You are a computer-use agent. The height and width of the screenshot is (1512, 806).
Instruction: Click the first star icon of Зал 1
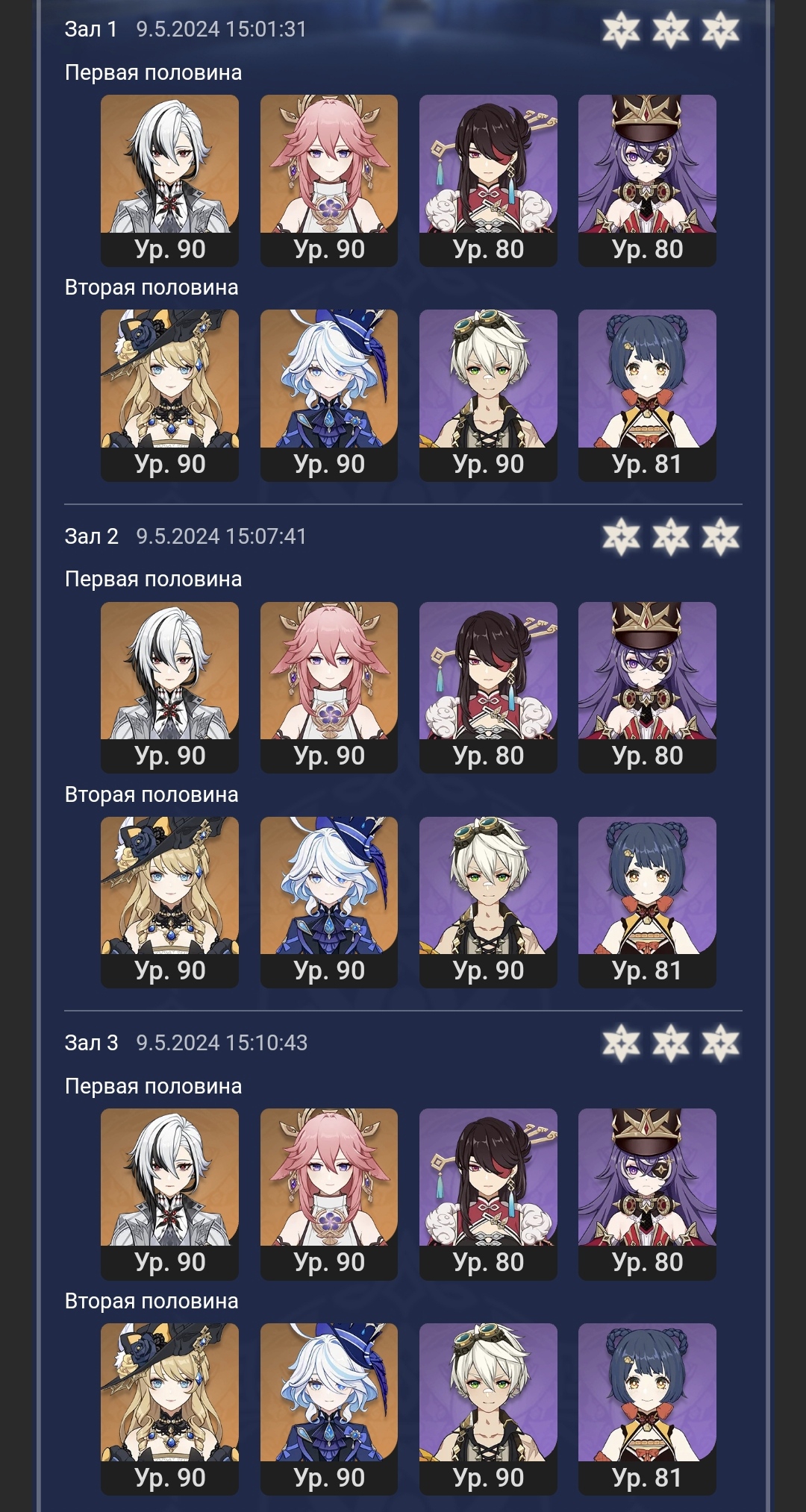pyautogui.click(x=621, y=30)
